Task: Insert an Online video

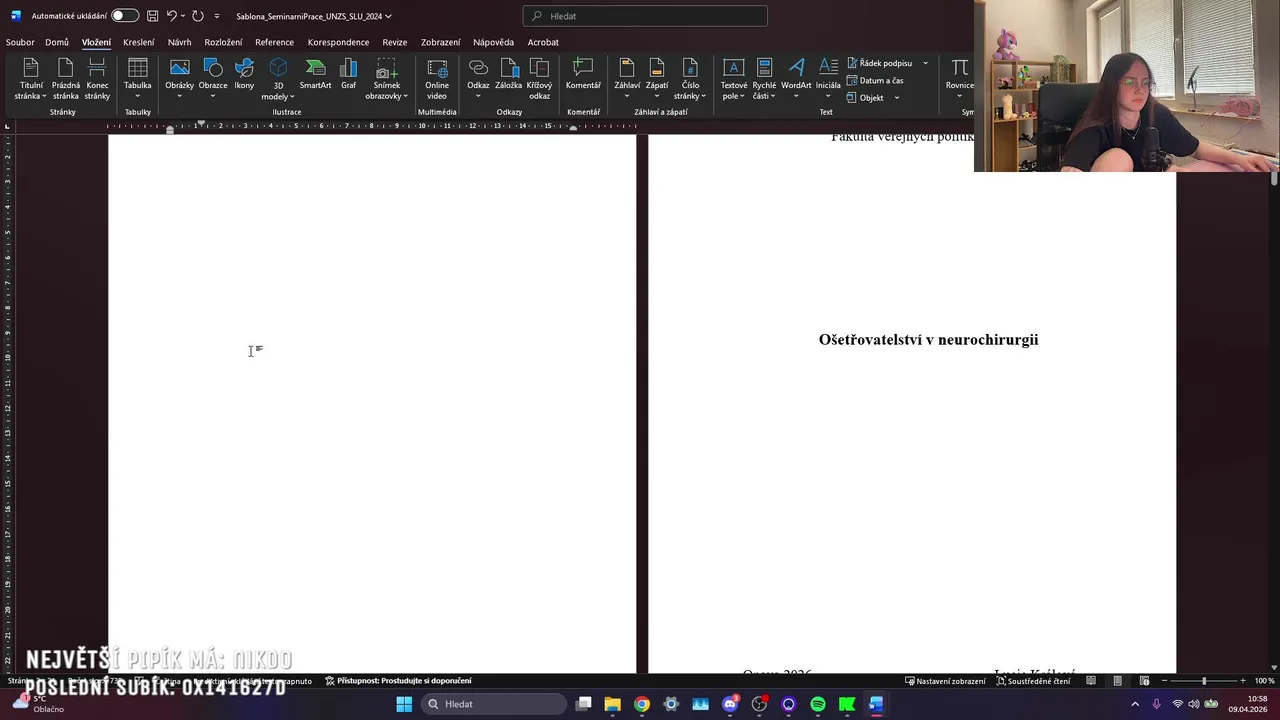Action: (x=437, y=79)
